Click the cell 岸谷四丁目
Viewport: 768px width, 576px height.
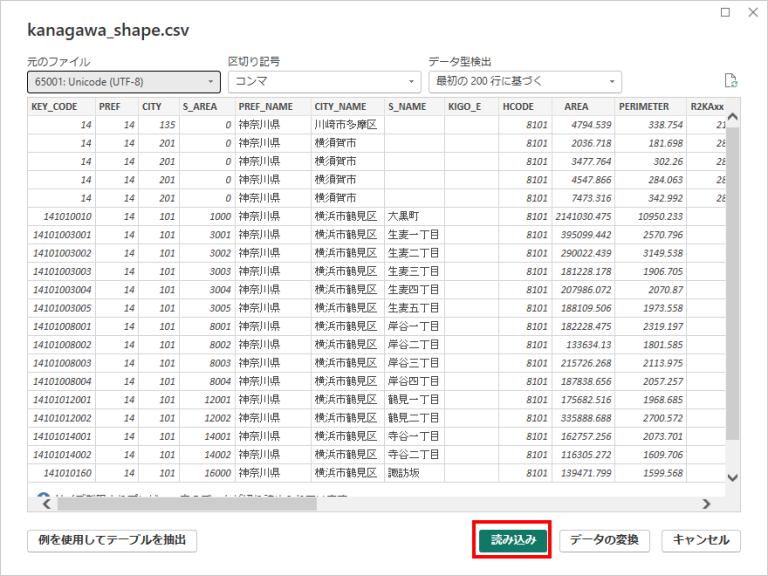(413, 381)
